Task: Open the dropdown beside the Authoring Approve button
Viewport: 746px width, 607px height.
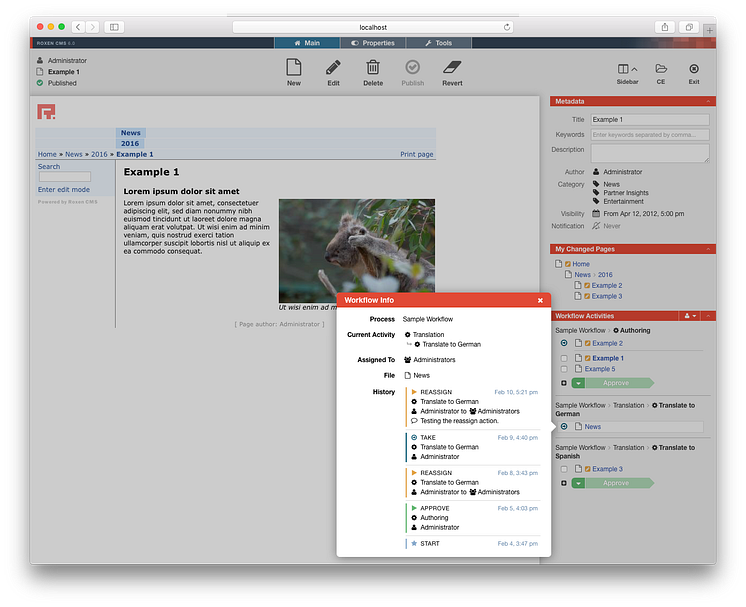Action: click(578, 383)
